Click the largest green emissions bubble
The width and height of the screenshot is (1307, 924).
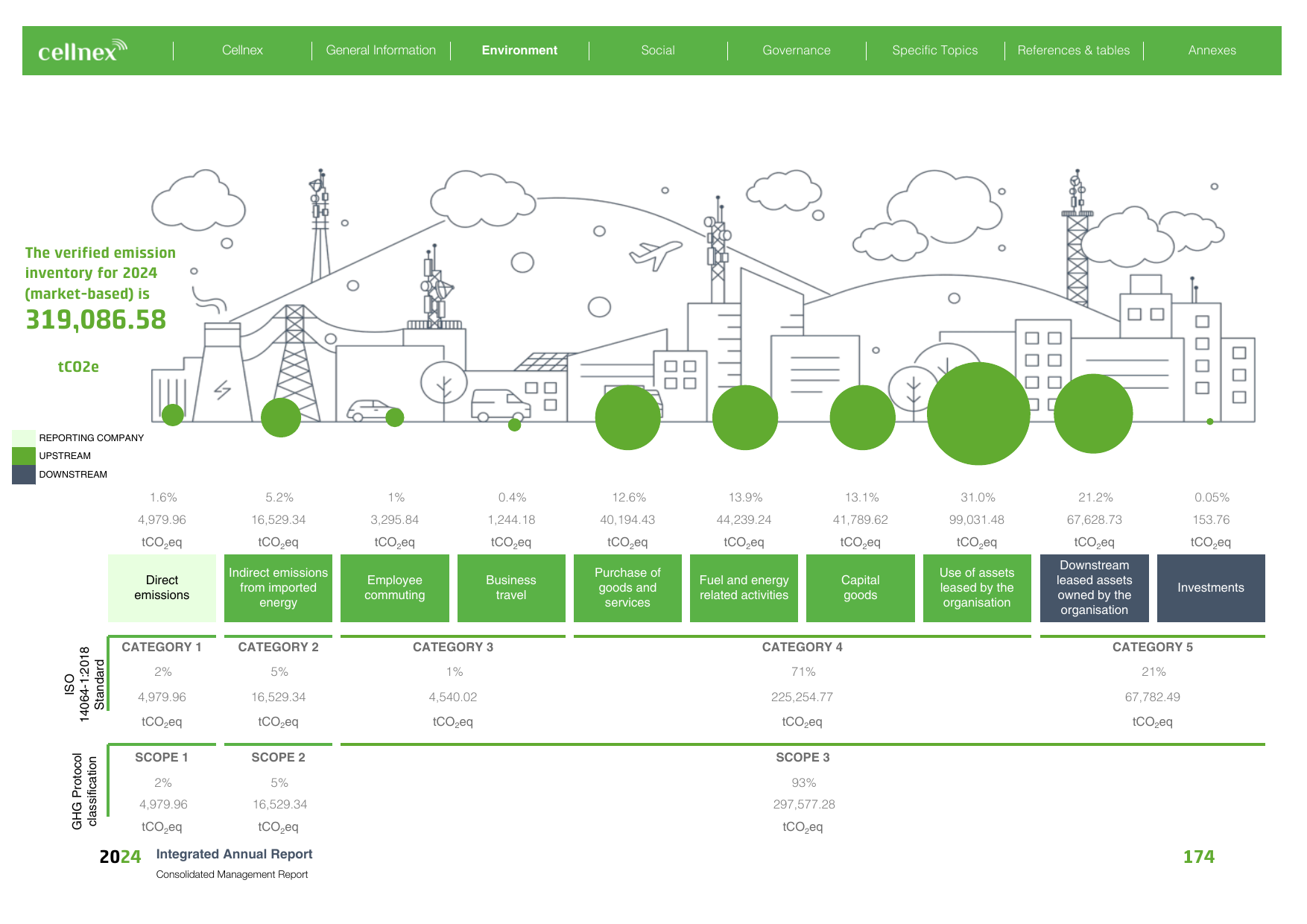click(x=978, y=414)
